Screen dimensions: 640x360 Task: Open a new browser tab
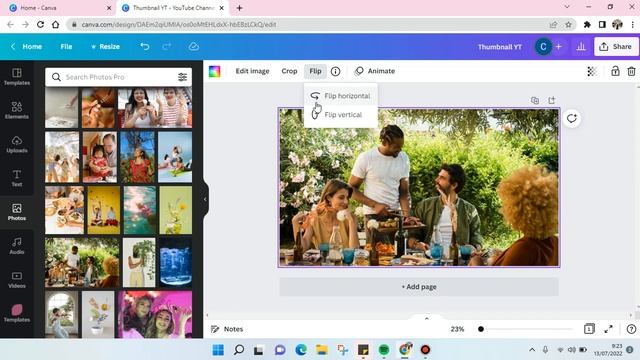tap(240, 8)
